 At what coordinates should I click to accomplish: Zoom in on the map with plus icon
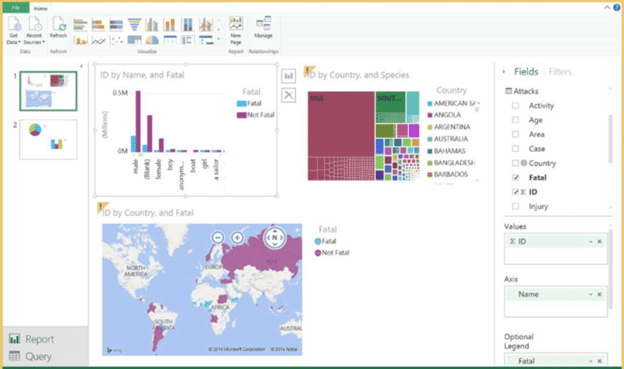(237, 238)
